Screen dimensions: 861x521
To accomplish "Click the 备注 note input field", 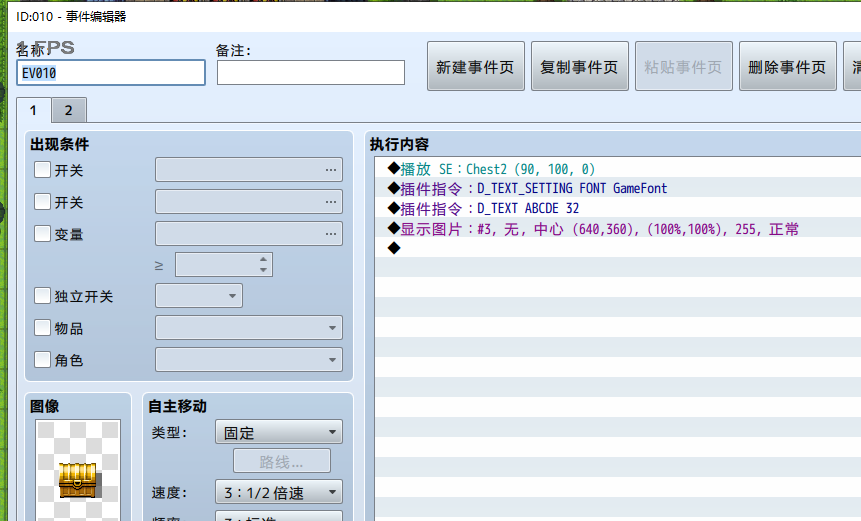I will (x=311, y=72).
